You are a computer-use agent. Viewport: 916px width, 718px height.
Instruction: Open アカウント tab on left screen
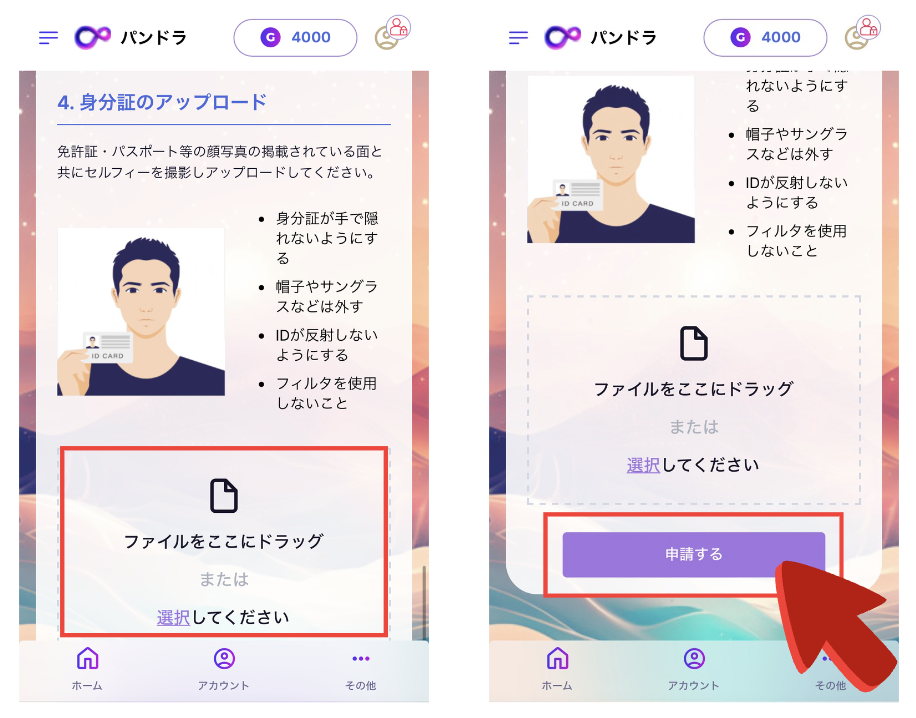[x=224, y=669]
